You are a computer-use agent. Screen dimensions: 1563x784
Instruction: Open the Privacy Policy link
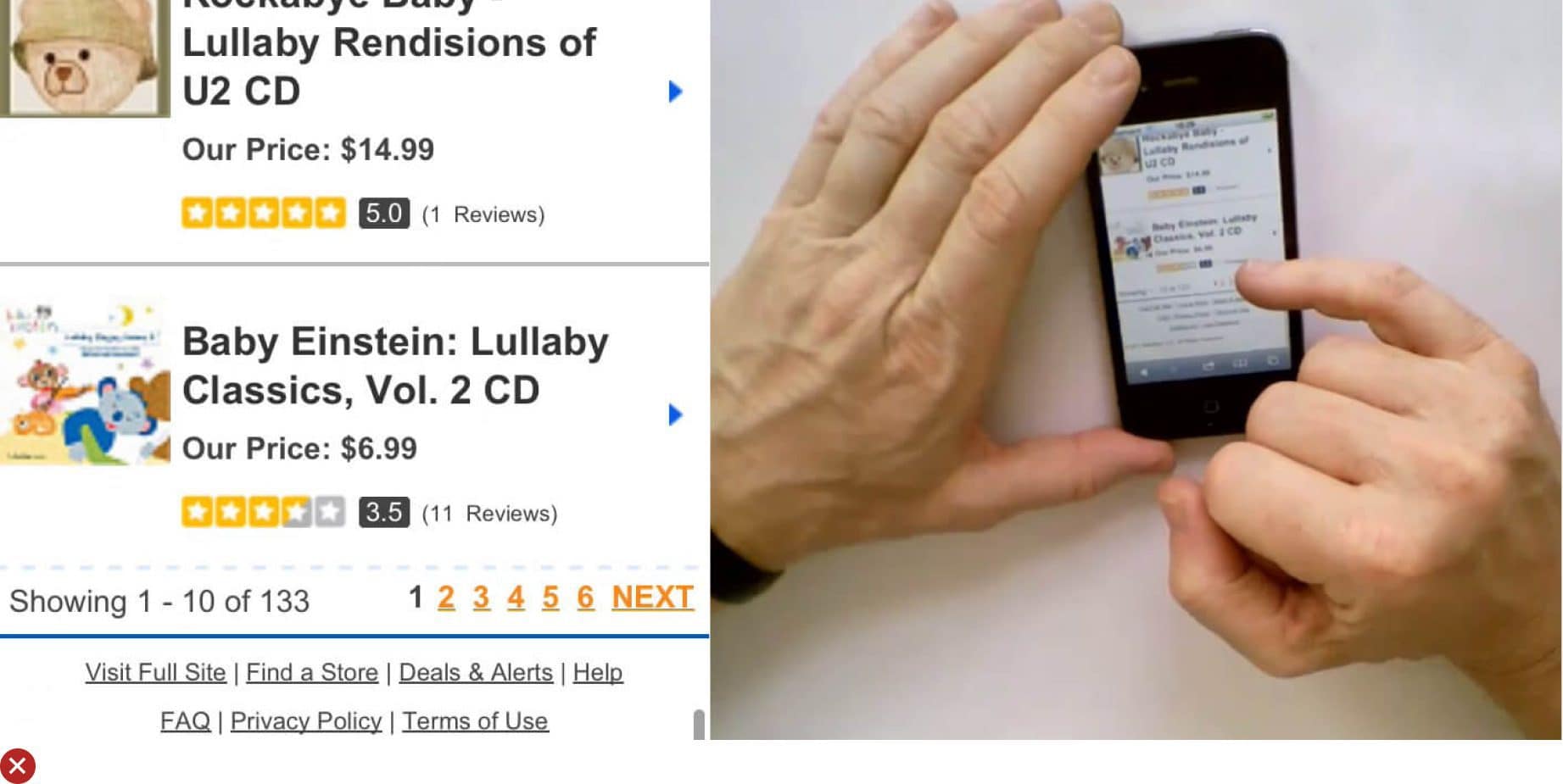pos(306,721)
